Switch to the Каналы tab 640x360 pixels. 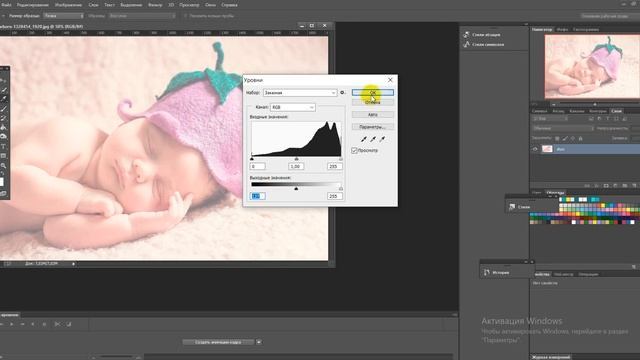577,111
